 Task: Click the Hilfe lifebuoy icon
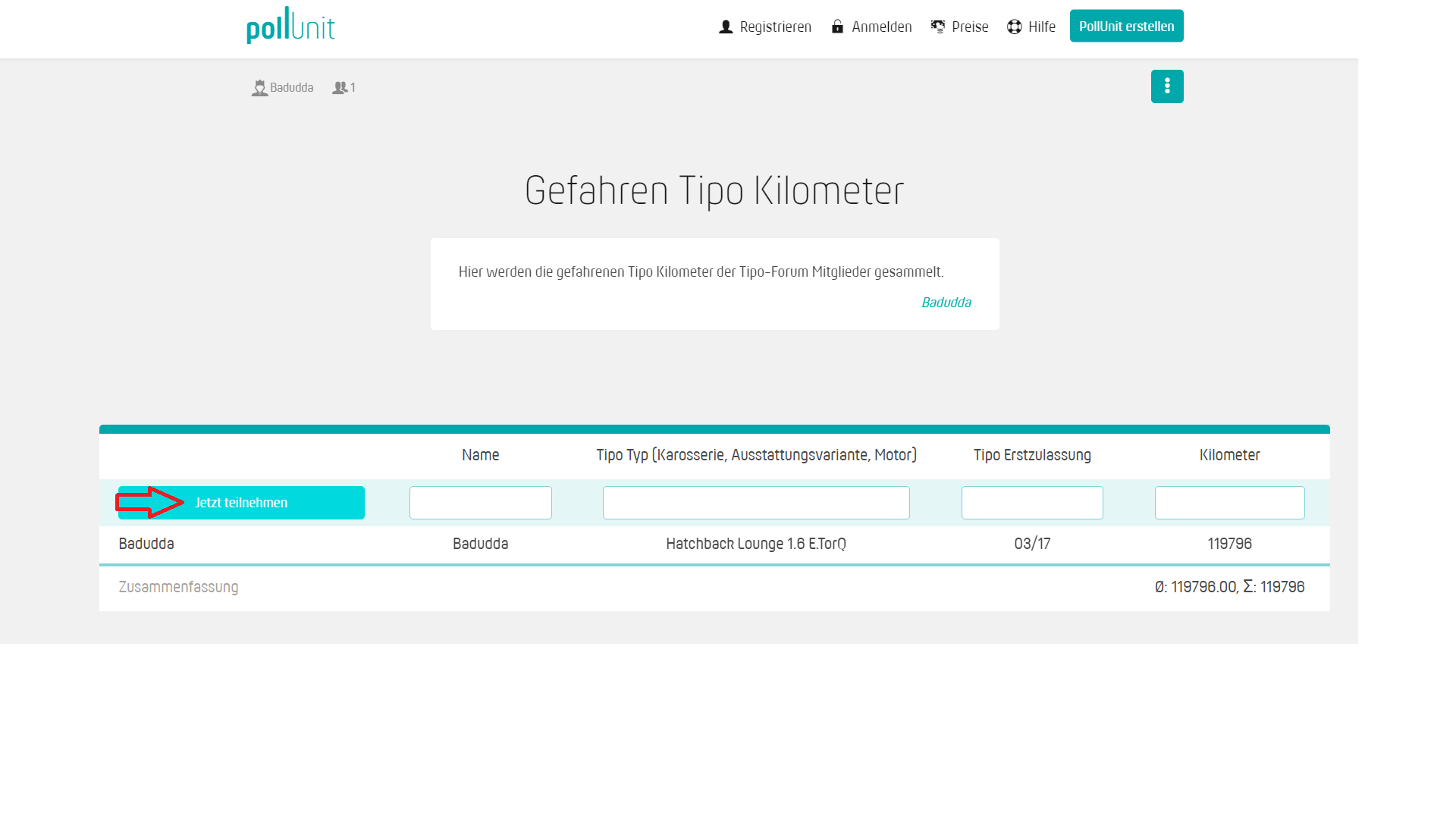click(x=1014, y=27)
